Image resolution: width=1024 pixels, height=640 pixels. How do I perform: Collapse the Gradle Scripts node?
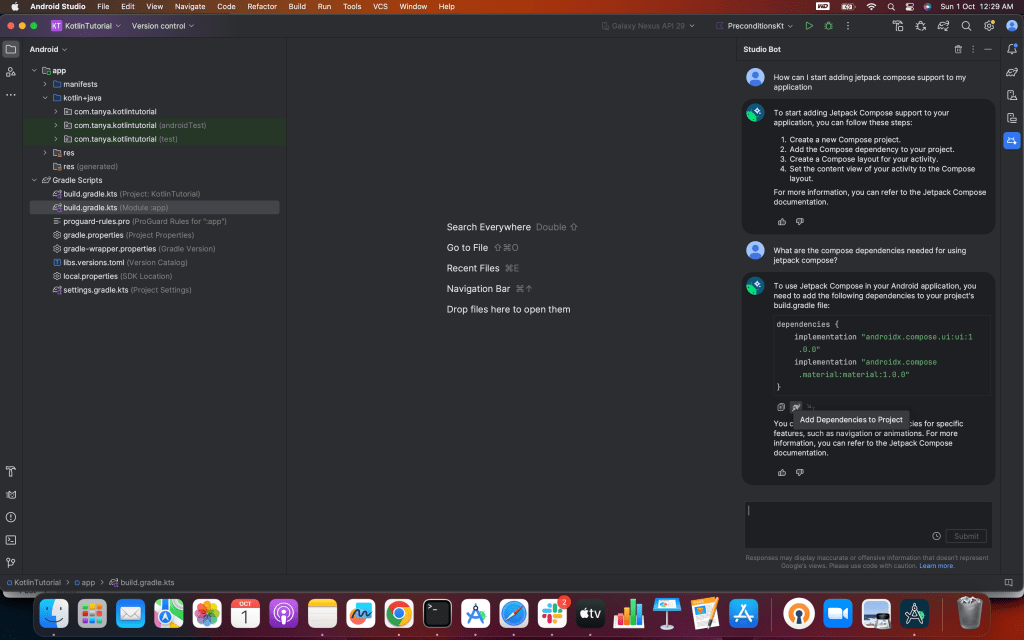[x=35, y=180]
